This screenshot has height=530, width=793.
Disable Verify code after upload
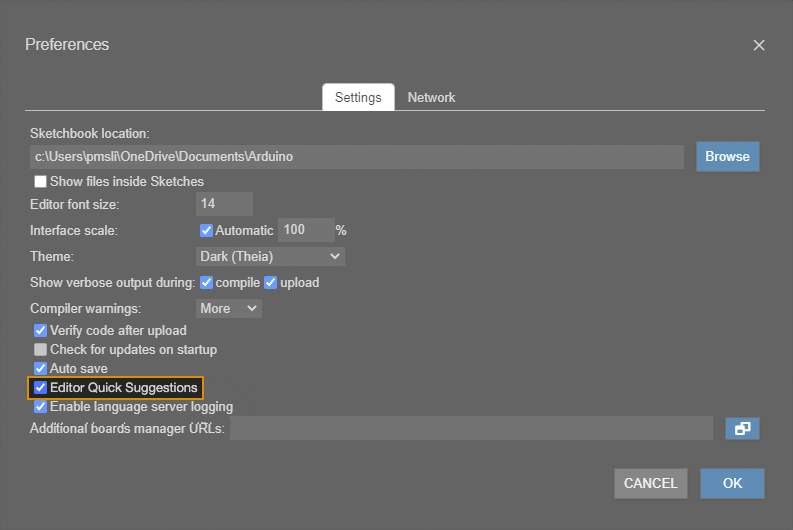(41, 330)
